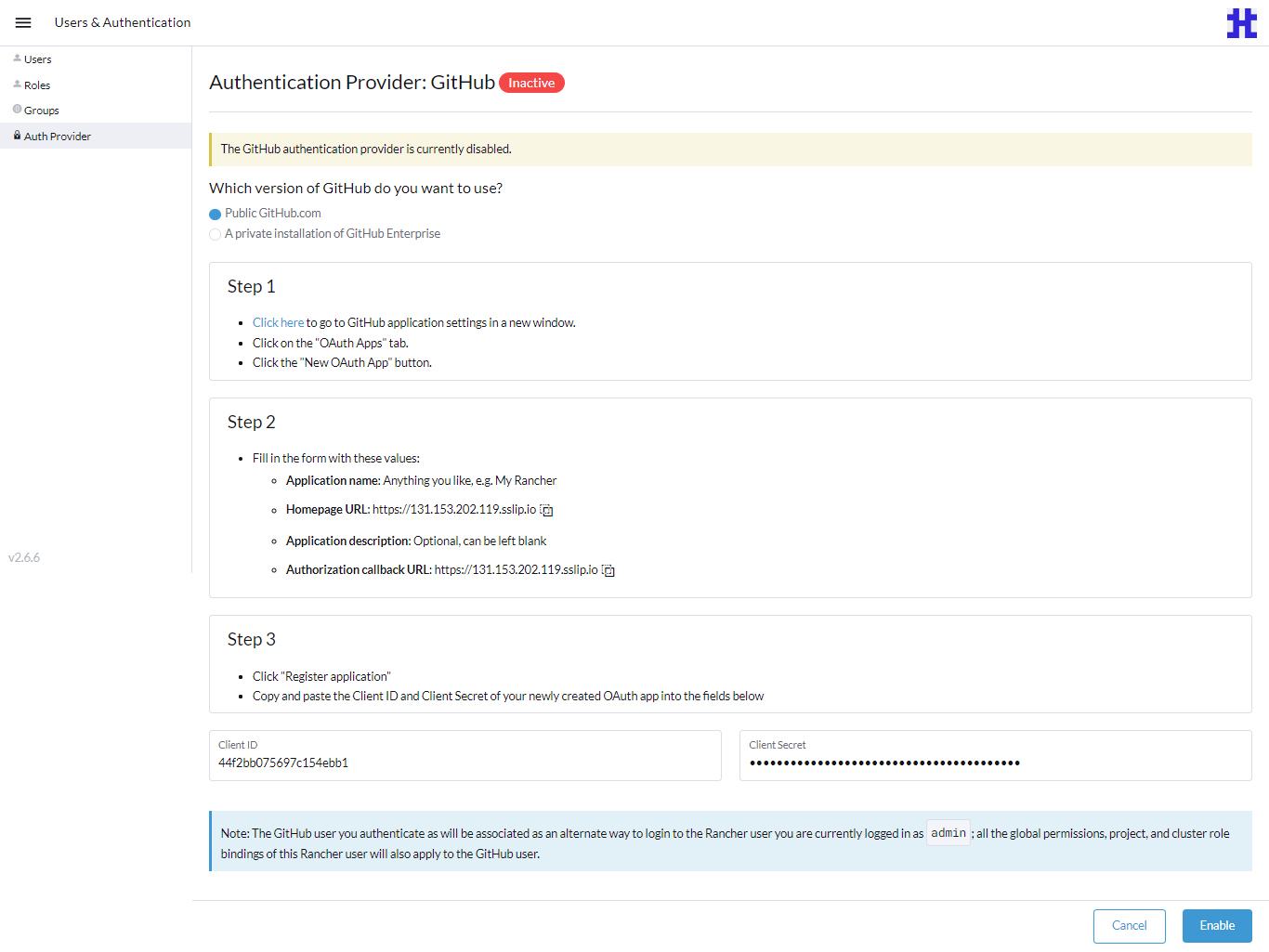Open the hamburger navigation menu

(x=23, y=22)
